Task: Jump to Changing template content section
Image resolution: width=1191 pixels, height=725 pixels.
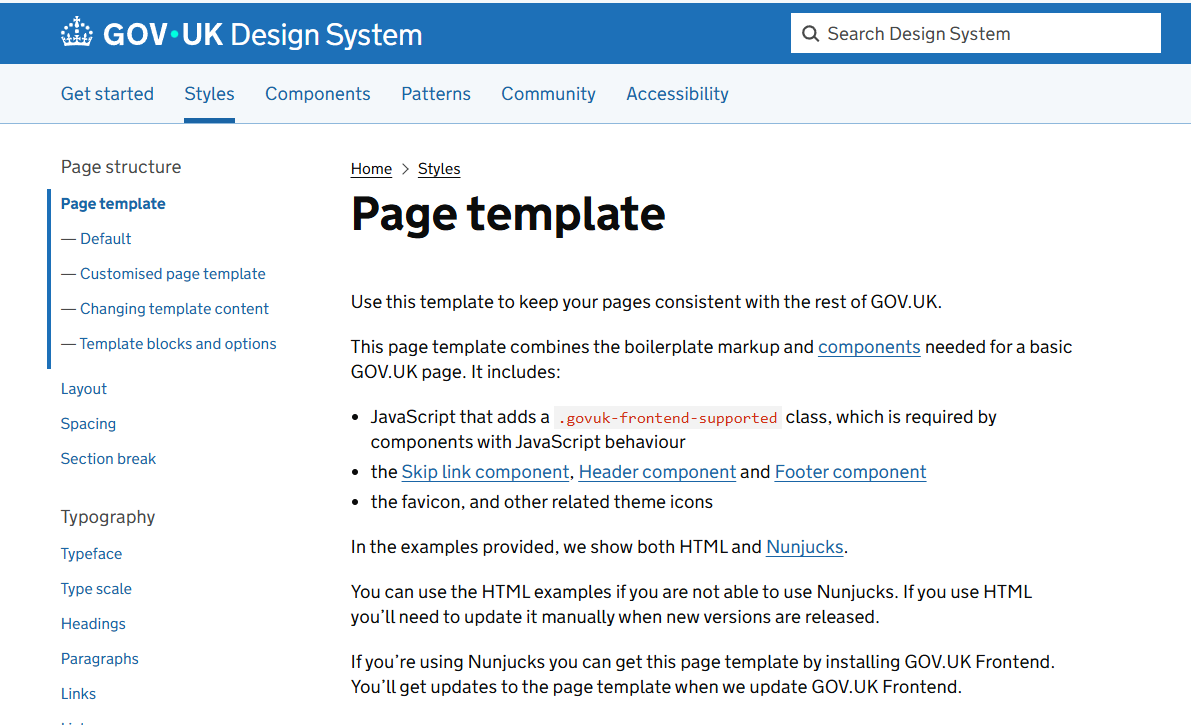Action: pyautogui.click(x=174, y=309)
